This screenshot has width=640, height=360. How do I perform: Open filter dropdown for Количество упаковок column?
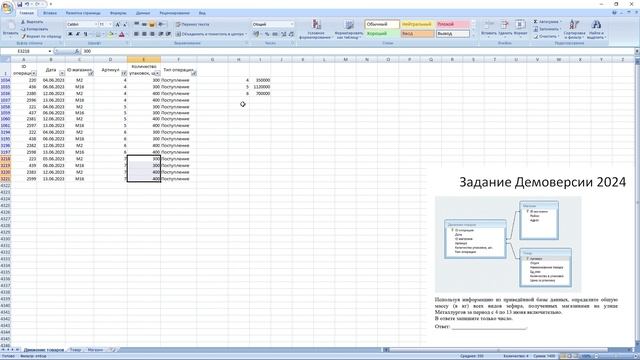158,73
